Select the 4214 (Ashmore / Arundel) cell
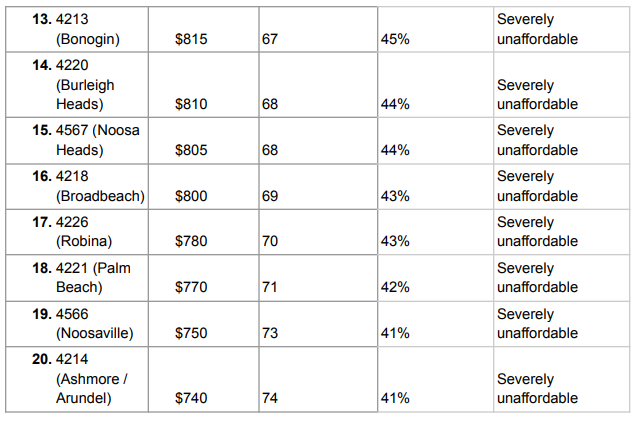The height and width of the screenshot is (422, 638). tap(77, 380)
